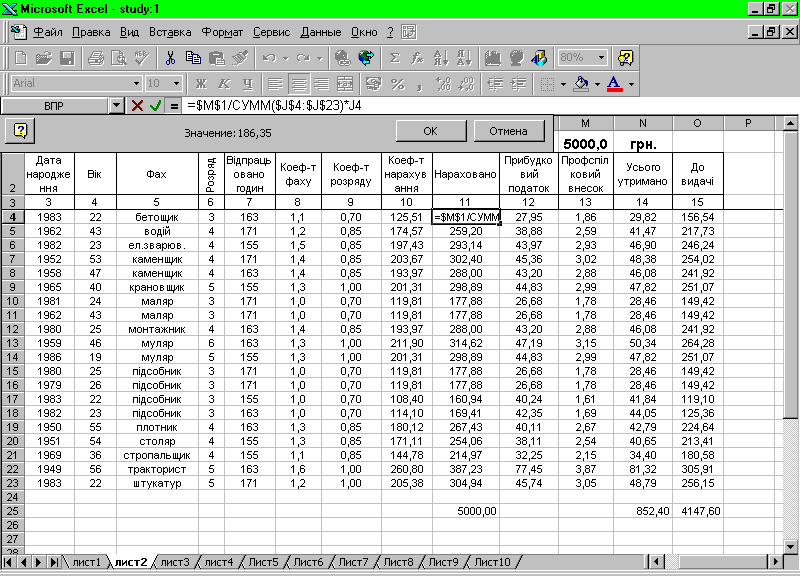Open Print Preview icon

pos(119,58)
